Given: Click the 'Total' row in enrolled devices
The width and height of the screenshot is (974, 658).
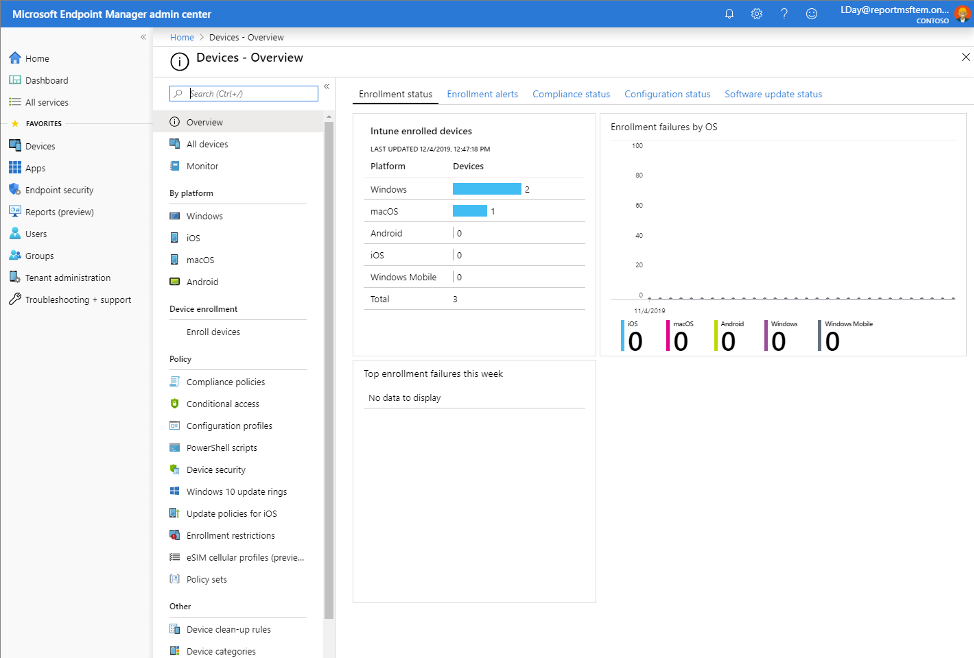Looking at the screenshot, I should tap(474, 298).
